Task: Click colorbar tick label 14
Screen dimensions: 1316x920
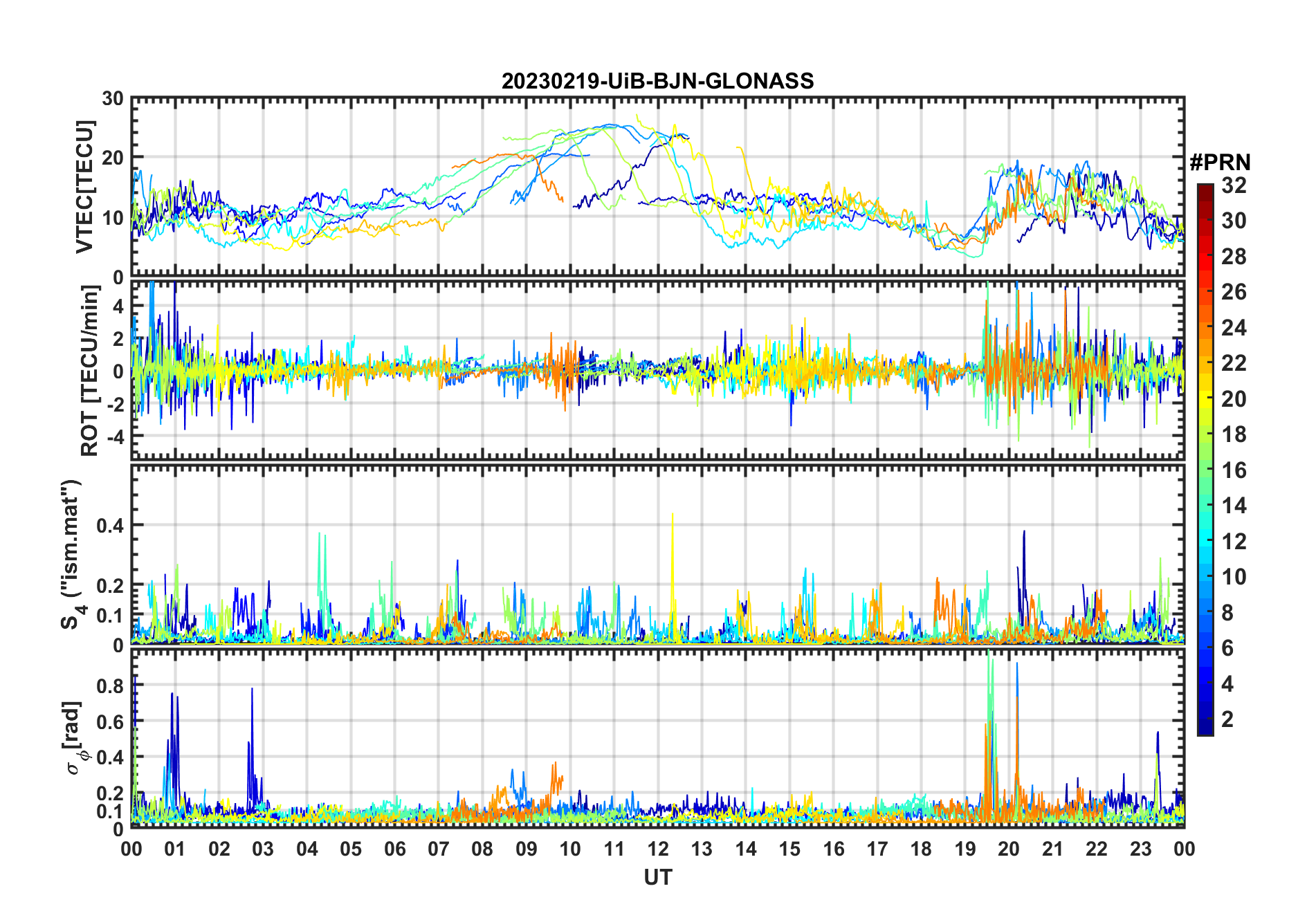Action: point(1234,506)
